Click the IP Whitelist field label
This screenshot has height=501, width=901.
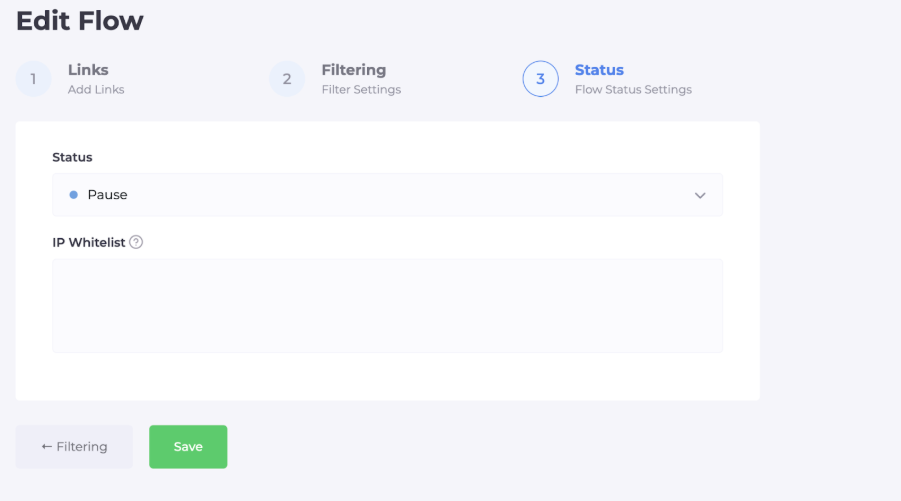point(88,242)
